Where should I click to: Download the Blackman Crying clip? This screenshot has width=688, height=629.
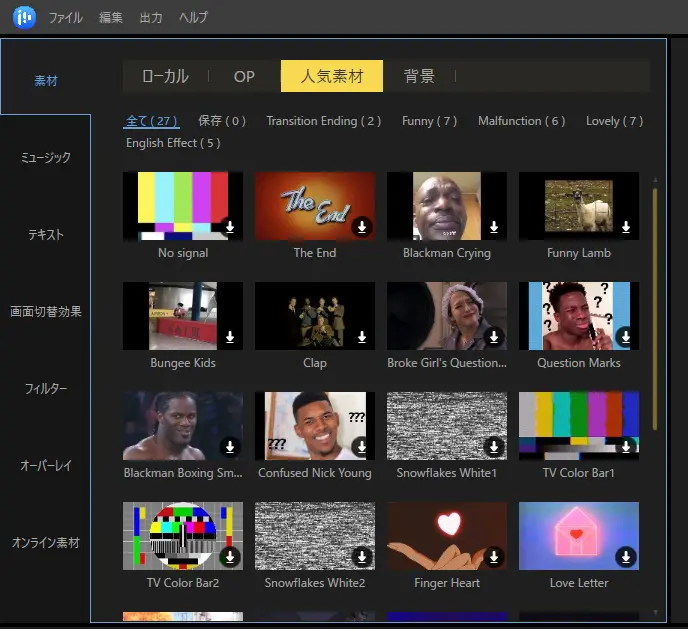tap(494, 227)
